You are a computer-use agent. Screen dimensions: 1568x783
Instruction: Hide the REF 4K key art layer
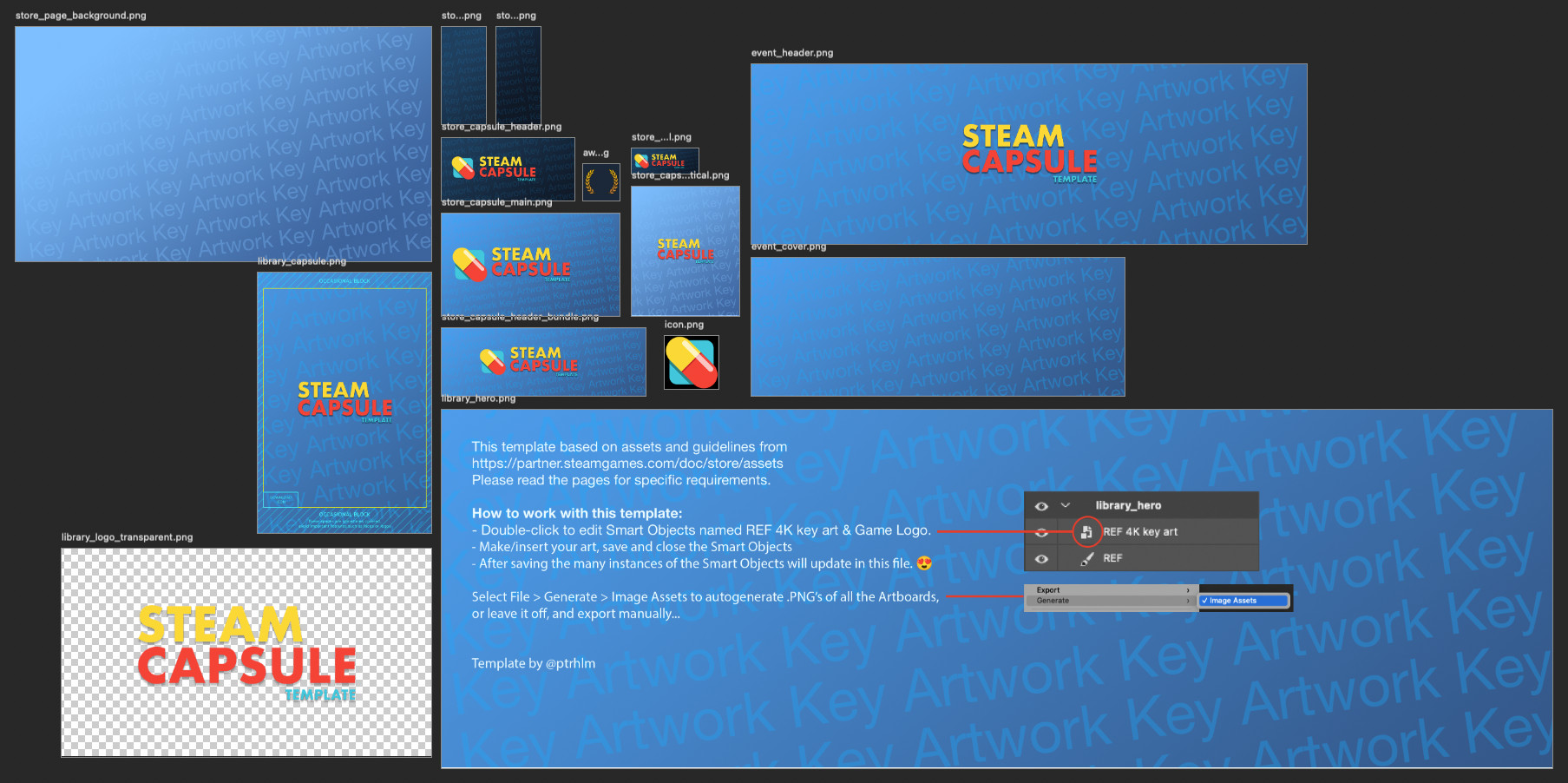point(1041,532)
